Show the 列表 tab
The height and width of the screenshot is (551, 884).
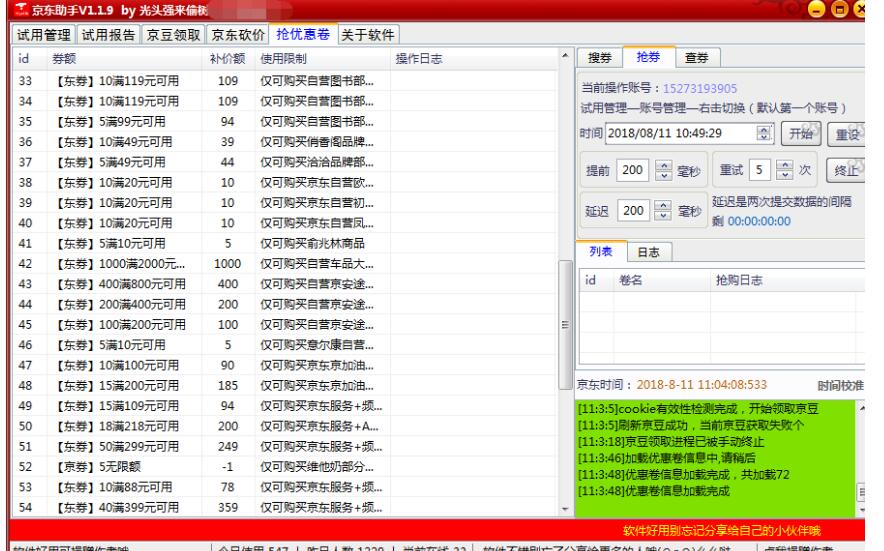[x=600, y=252]
